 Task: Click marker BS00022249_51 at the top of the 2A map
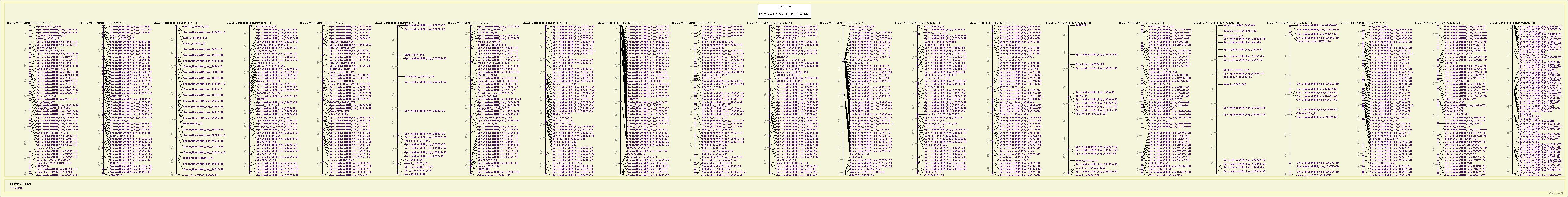pos(267,27)
